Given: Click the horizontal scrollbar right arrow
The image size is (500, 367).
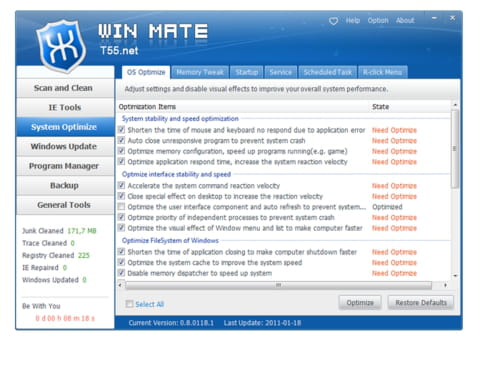Looking at the screenshot, I should pyautogui.click(x=445, y=285).
